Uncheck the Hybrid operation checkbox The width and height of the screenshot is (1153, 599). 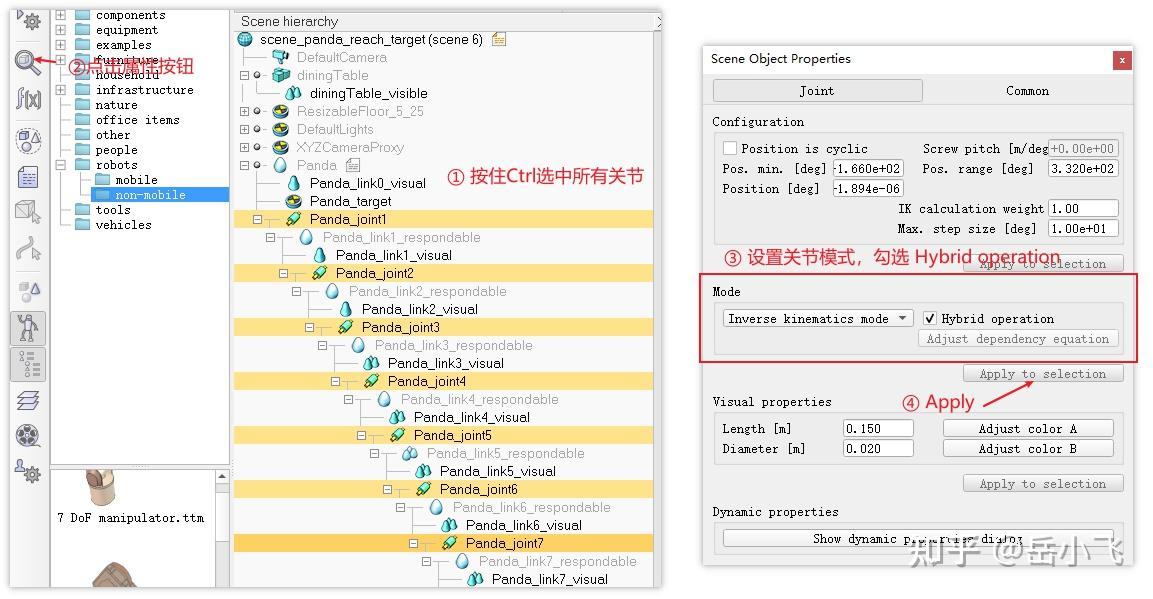[929, 318]
